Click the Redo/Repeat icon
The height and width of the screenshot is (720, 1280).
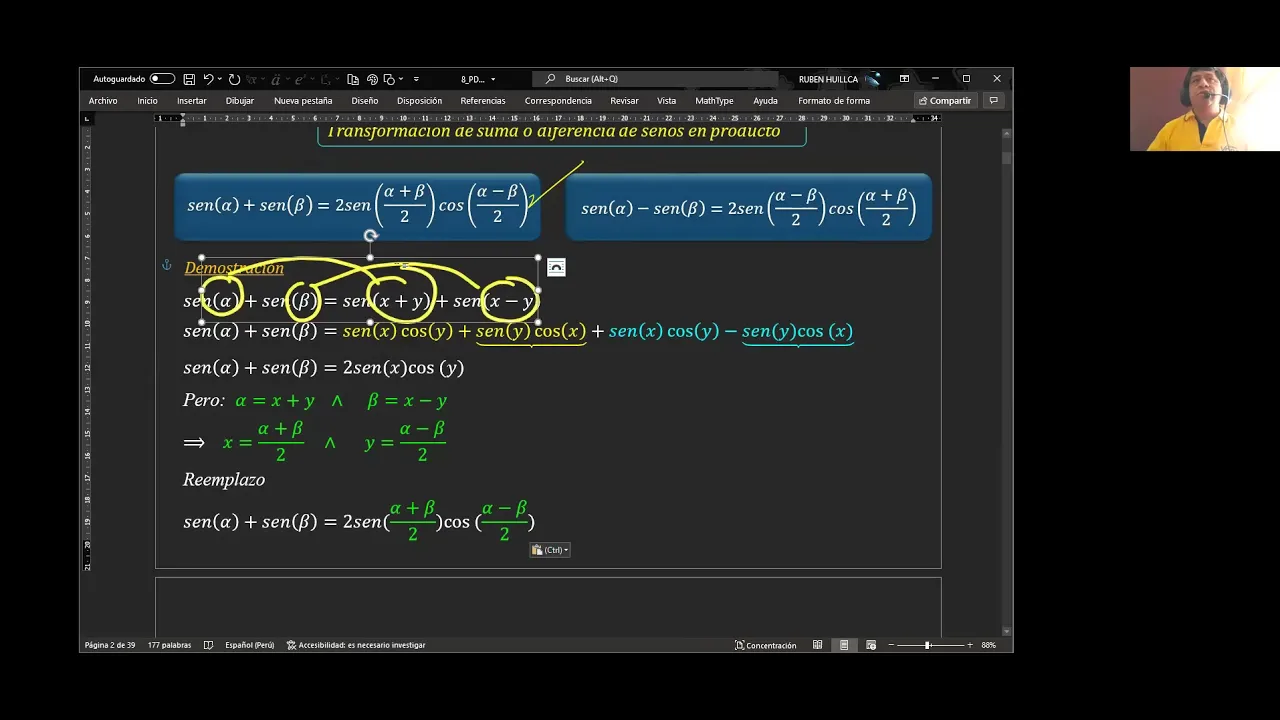(234, 79)
